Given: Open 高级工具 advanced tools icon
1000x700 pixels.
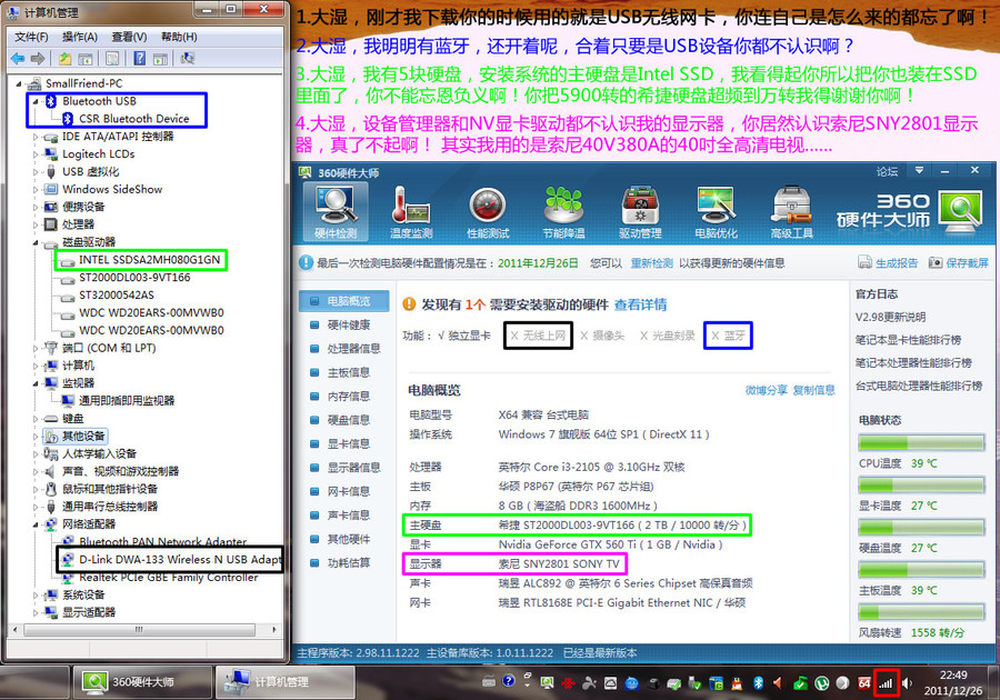Looking at the screenshot, I should 791,212.
